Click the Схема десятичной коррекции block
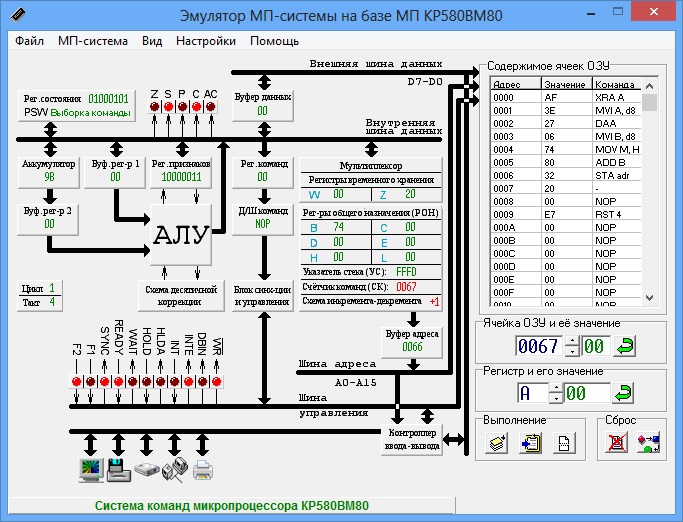 point(181,296)
